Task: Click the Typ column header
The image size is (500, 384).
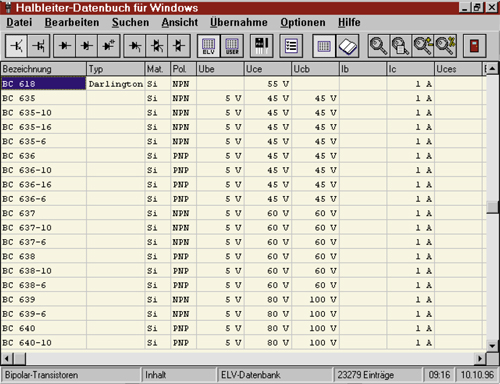Action: (116, 69)
